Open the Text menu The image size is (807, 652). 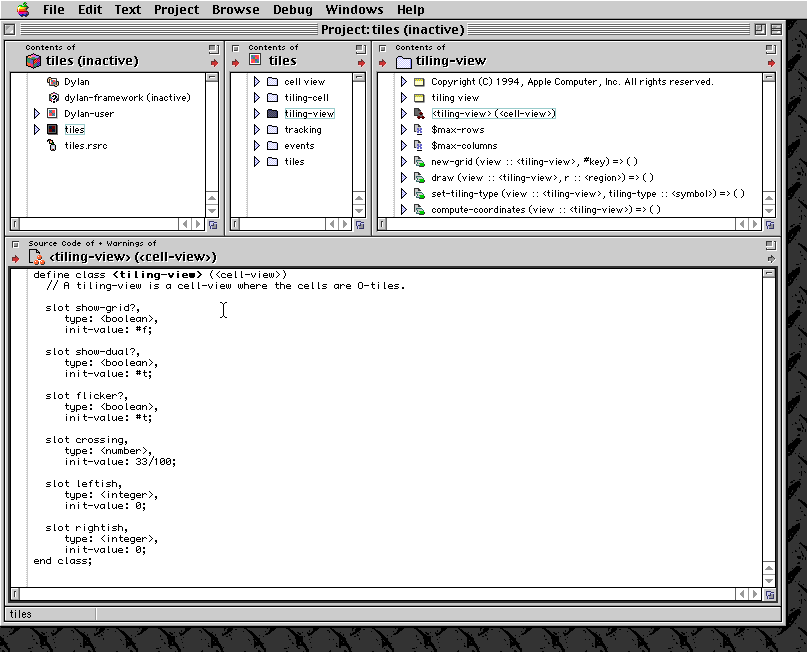pyautogui.click(x=128, y=9)
